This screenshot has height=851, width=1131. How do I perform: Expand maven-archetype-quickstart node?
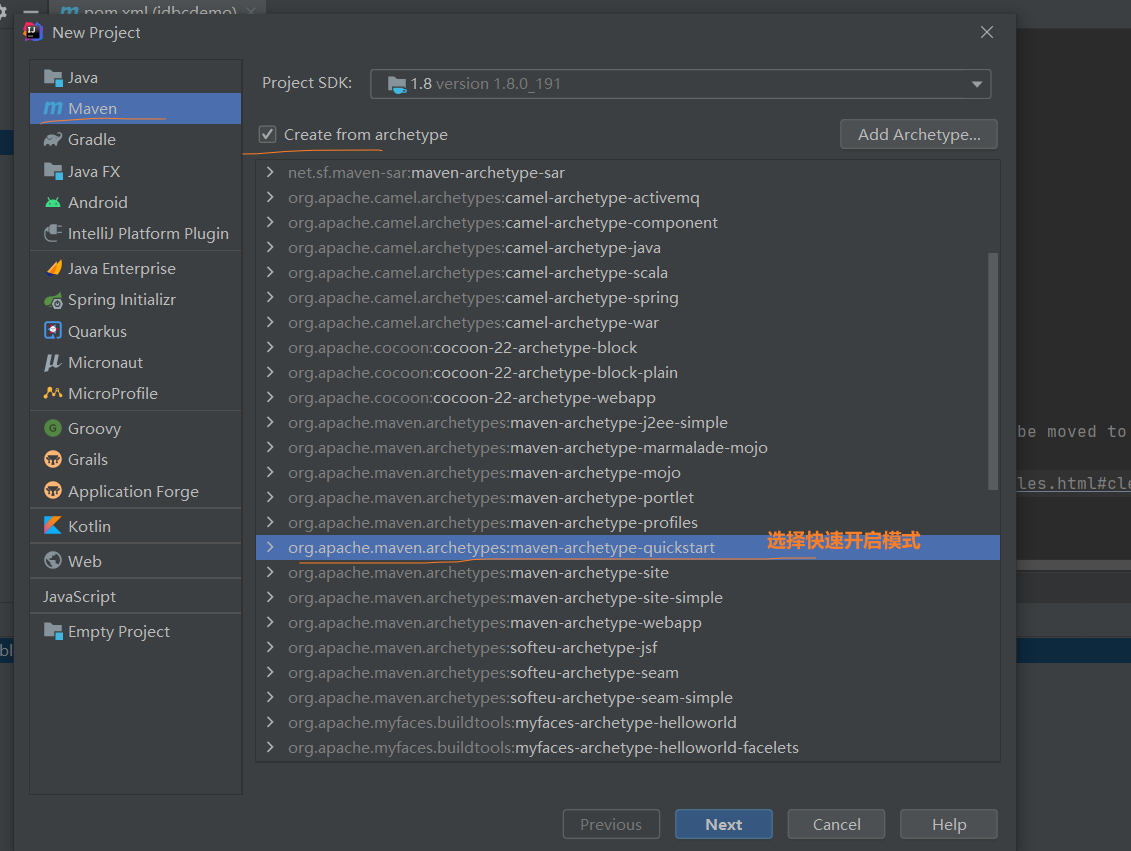click(x=270, y=547)
